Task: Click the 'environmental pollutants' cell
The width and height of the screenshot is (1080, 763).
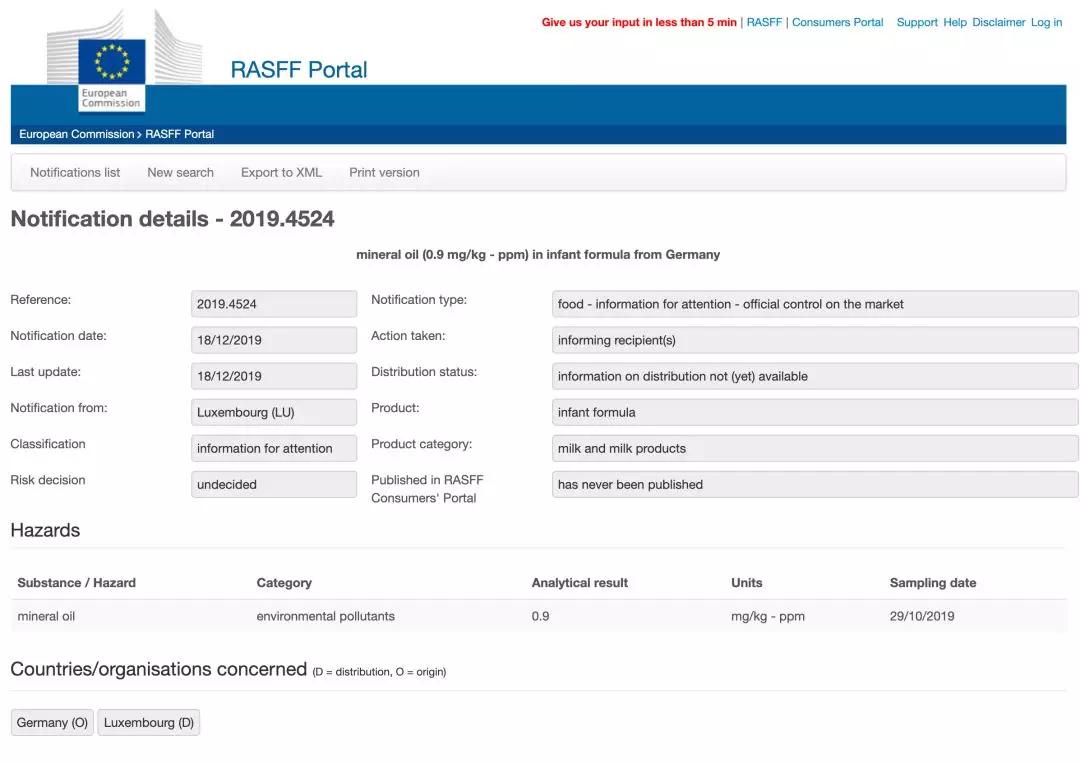Action: pyautogui.click(x=325, y=616)
